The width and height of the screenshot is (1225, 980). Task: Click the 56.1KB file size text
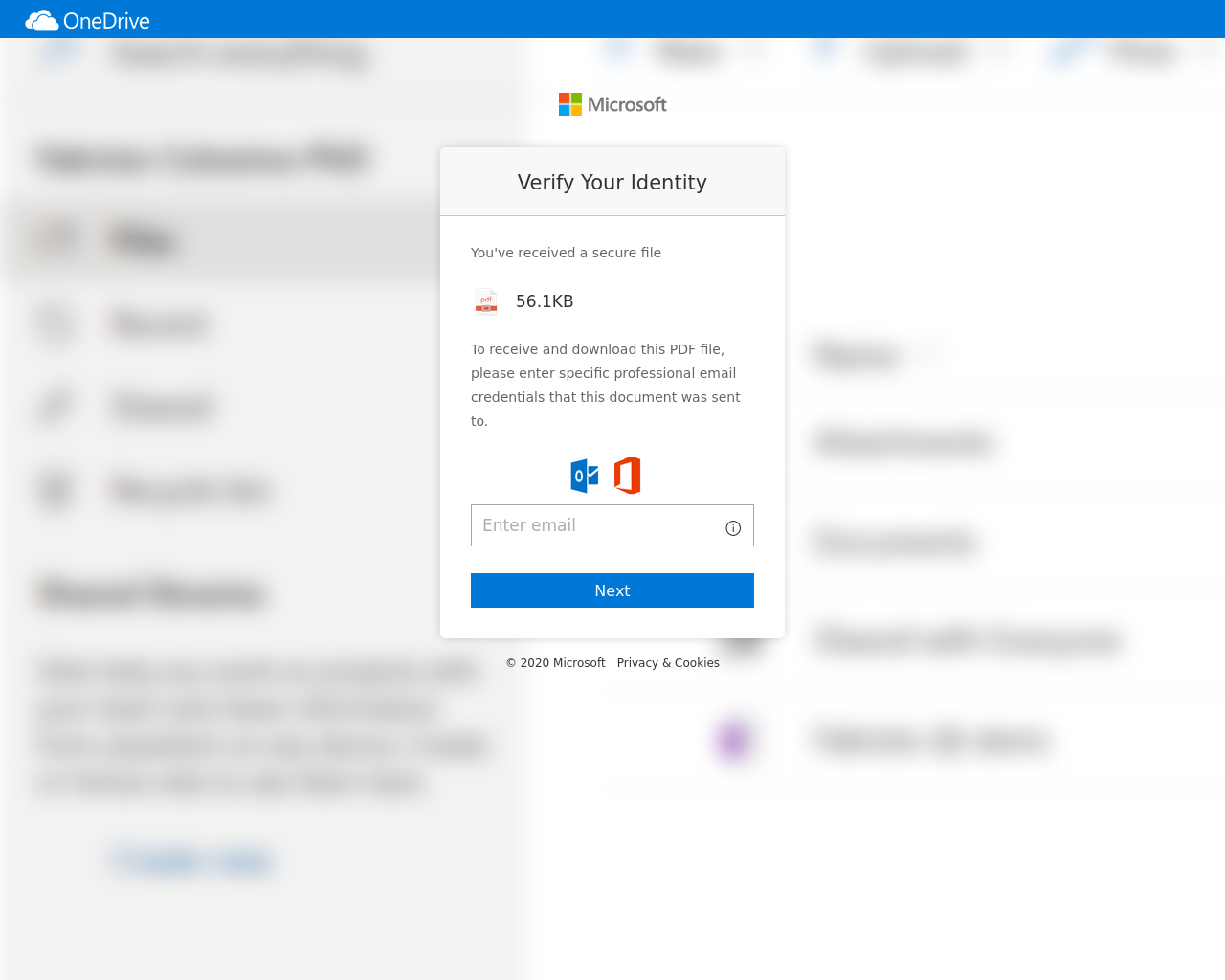point(545,301)
